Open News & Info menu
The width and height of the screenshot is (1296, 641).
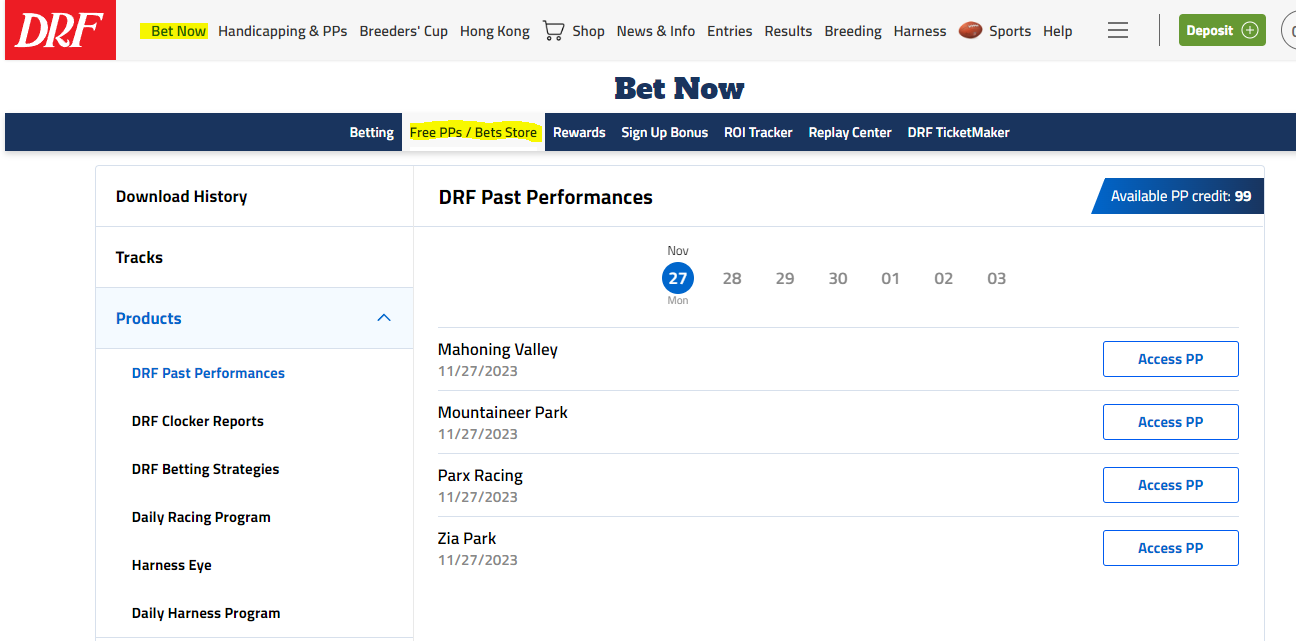[x=656, y=31]
